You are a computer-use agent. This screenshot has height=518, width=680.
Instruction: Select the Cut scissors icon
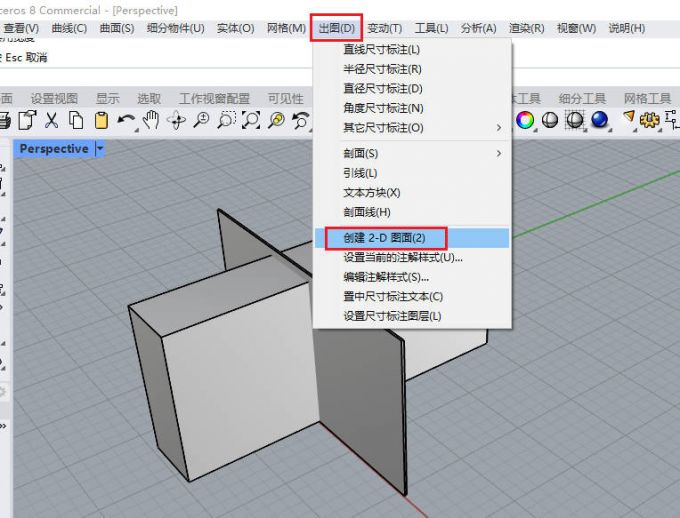[x=52, y=120]
